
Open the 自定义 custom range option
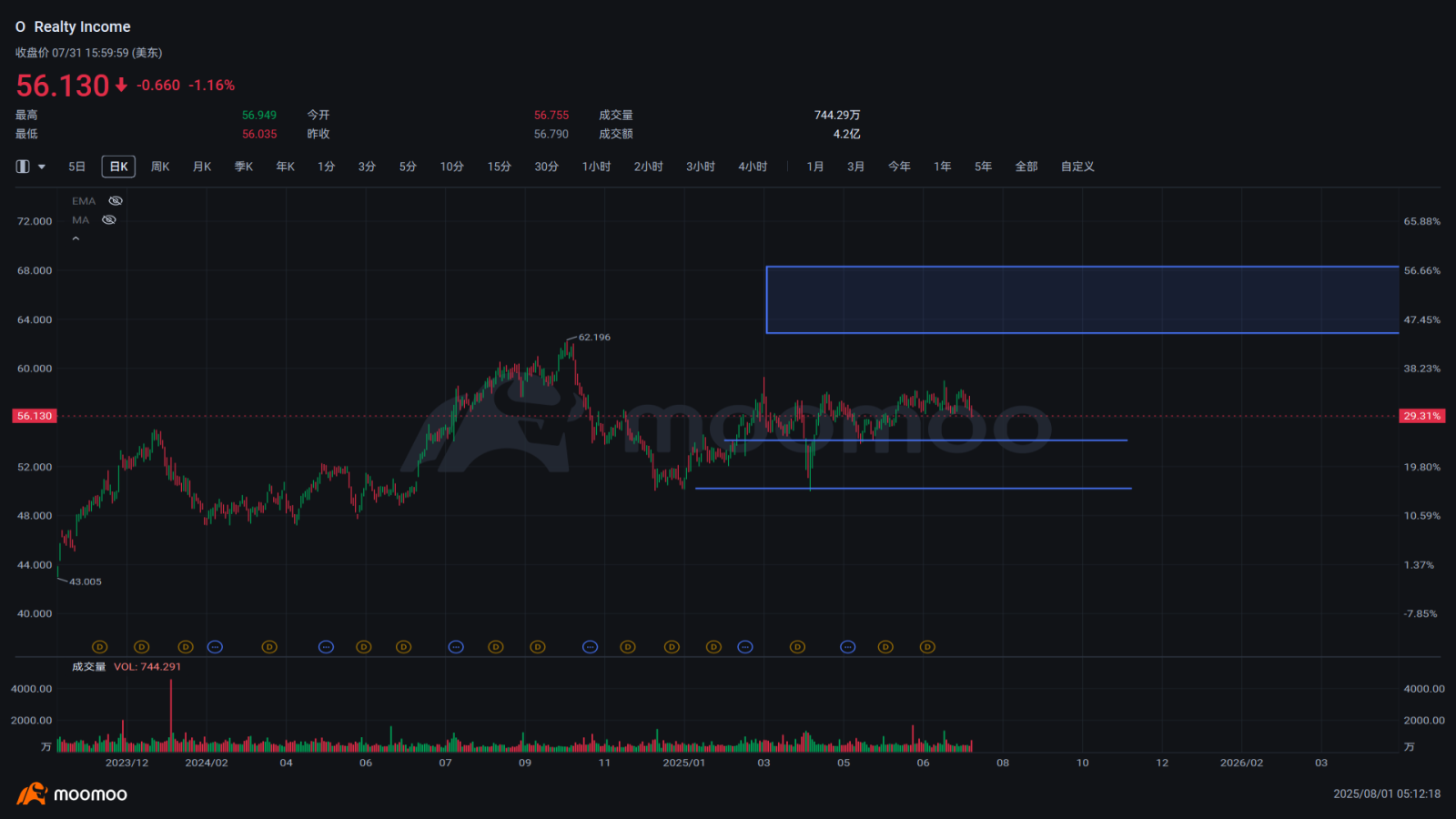1077,167
